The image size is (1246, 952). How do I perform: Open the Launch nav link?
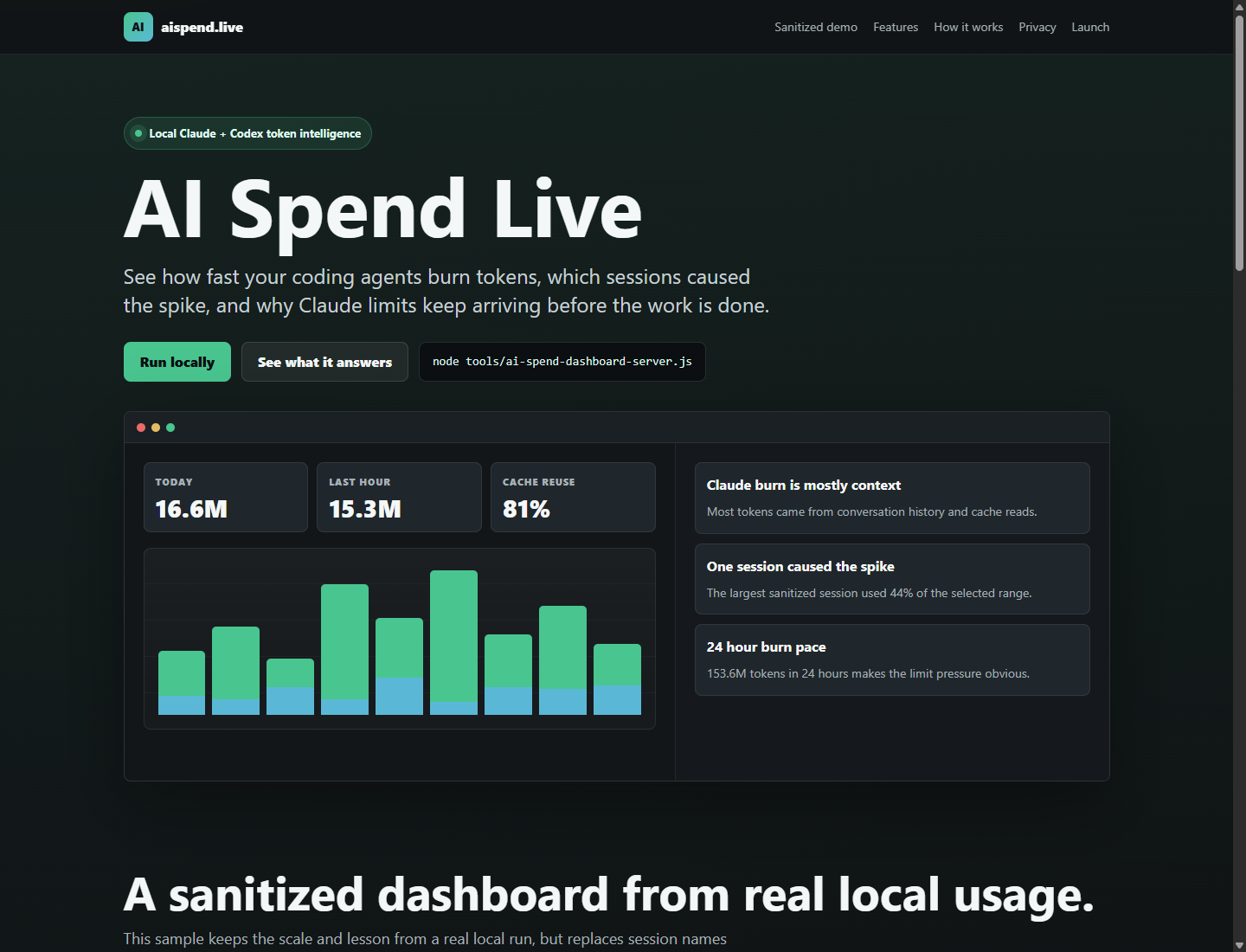pos(1090,27)
